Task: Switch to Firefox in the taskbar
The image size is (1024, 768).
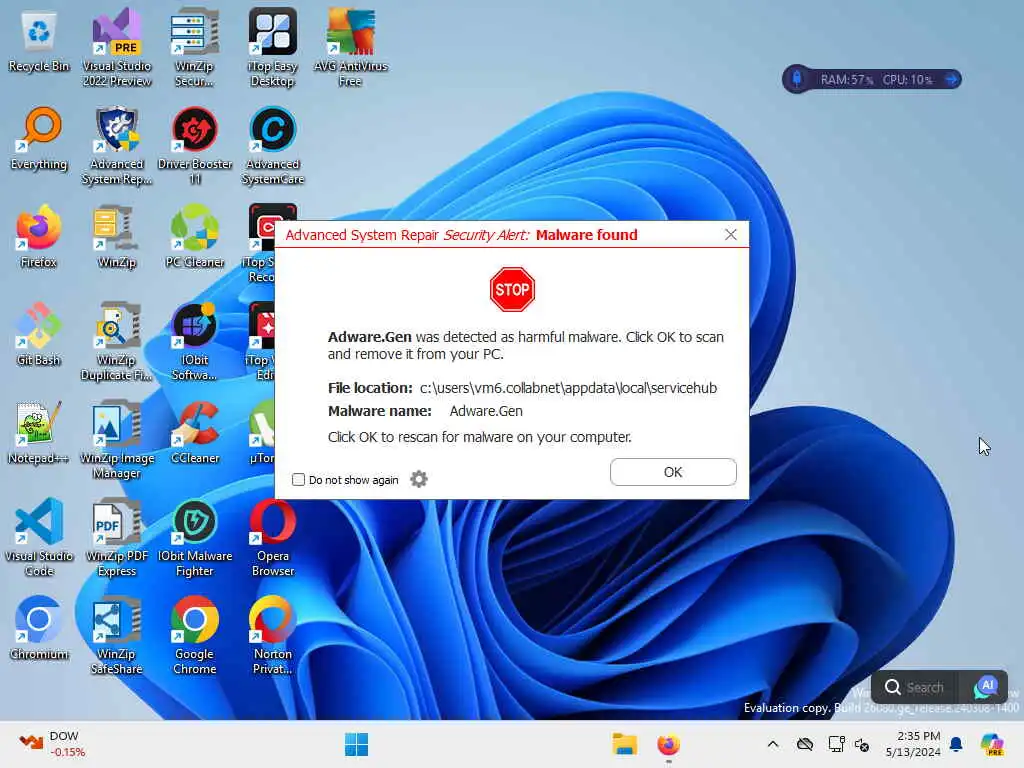Action: (x=668, y=744)
